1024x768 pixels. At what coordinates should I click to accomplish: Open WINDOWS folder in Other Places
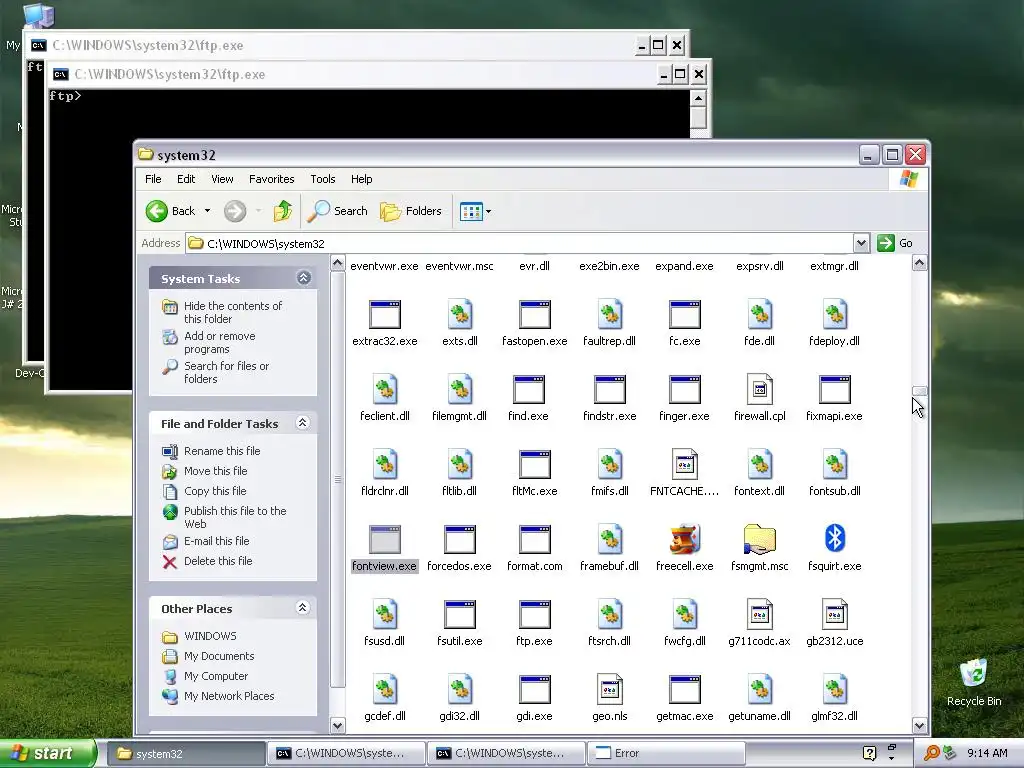(210, 635)
